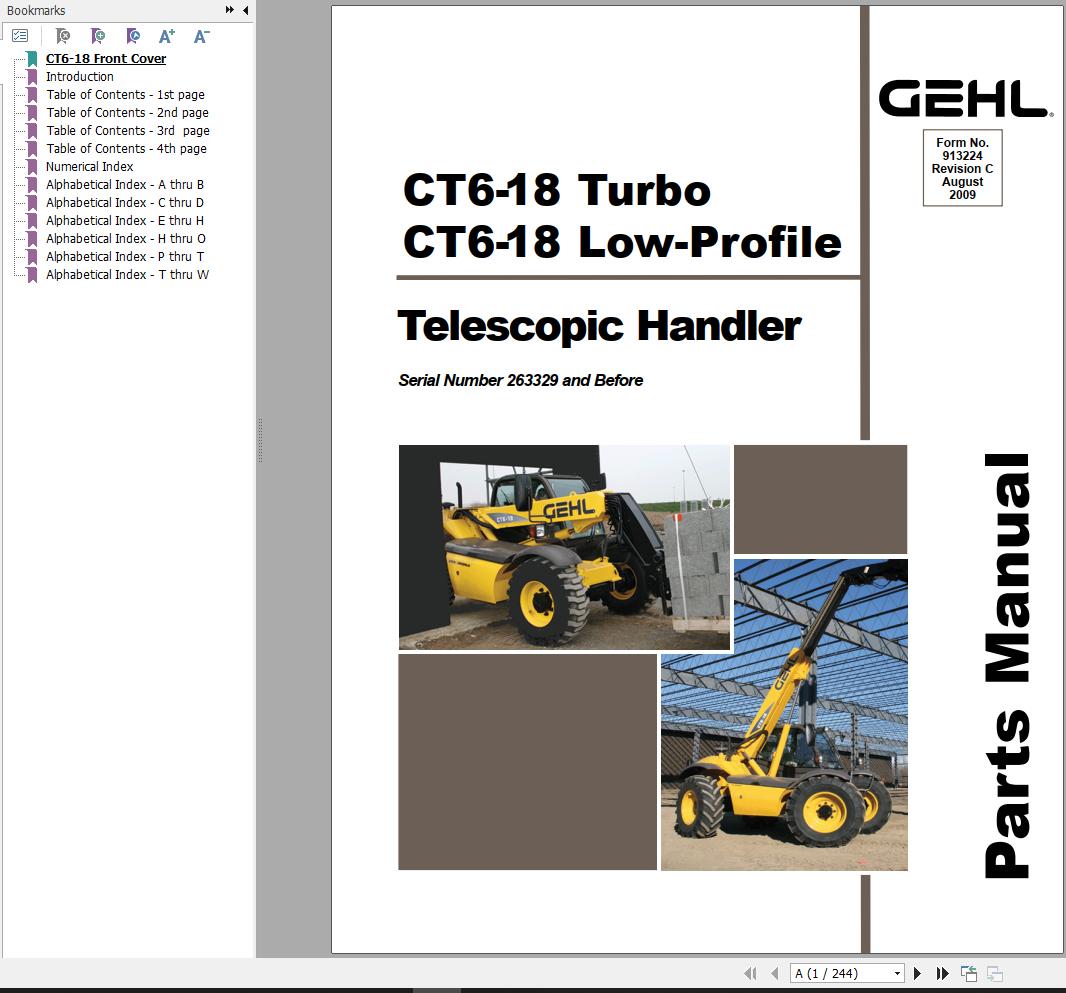Jump to the last page
Screen dimensions: 1066x993
click(942, 973)
